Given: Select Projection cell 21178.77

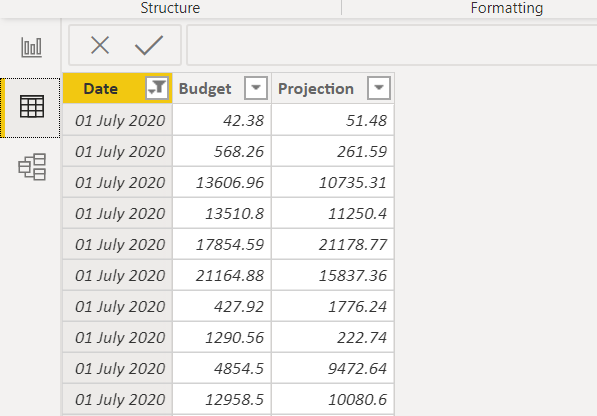Looking at the screenshot, I should [x=333, y=244].
